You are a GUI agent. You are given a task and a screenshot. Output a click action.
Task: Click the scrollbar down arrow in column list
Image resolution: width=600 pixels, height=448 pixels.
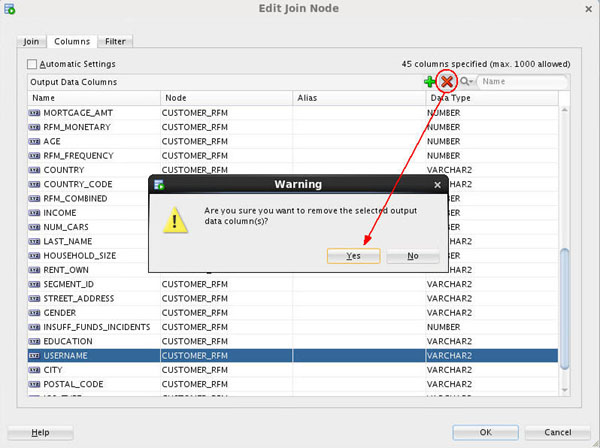(x=564, y=390)
